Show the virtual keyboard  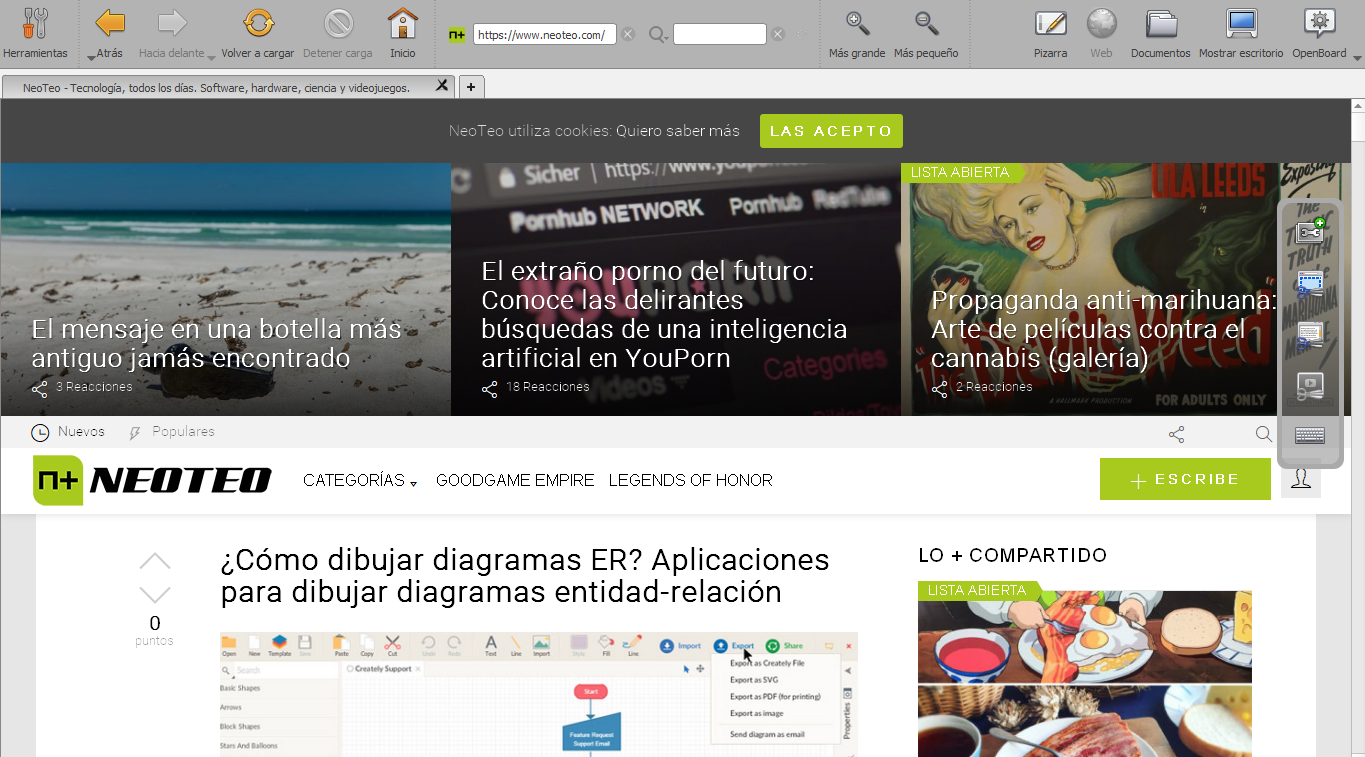click(1310, 435)
